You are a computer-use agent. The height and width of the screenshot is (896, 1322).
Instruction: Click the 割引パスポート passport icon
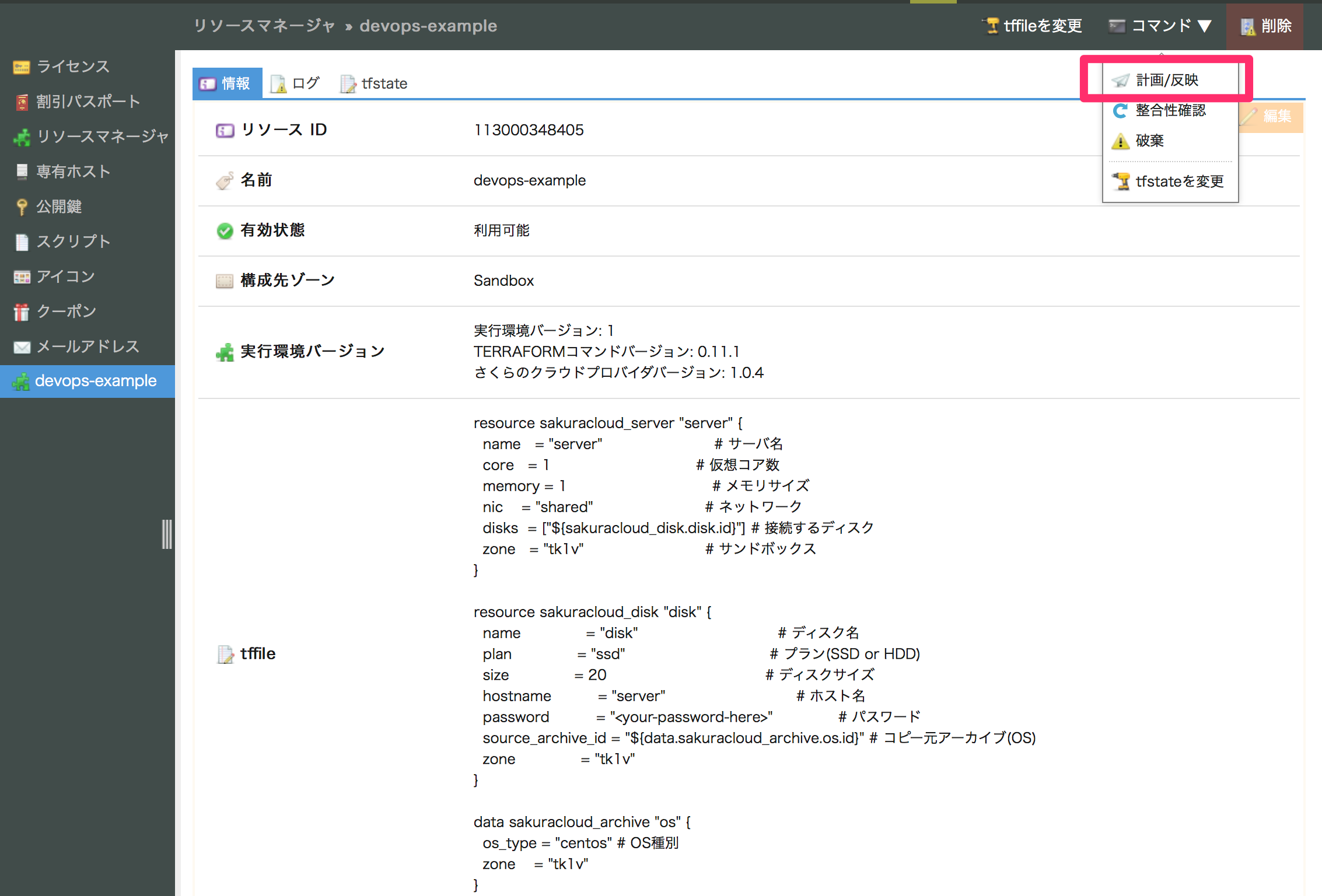22,103
